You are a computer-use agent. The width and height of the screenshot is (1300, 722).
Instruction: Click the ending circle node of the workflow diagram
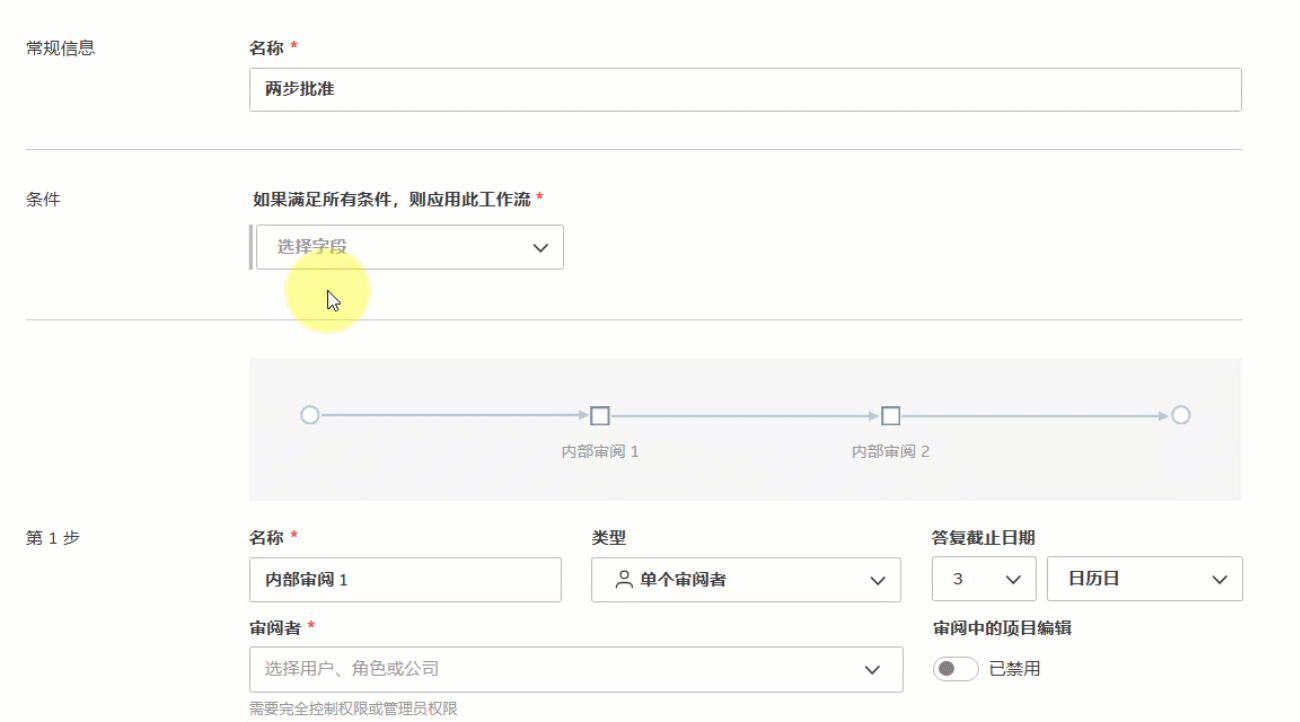coord(1180,415)
